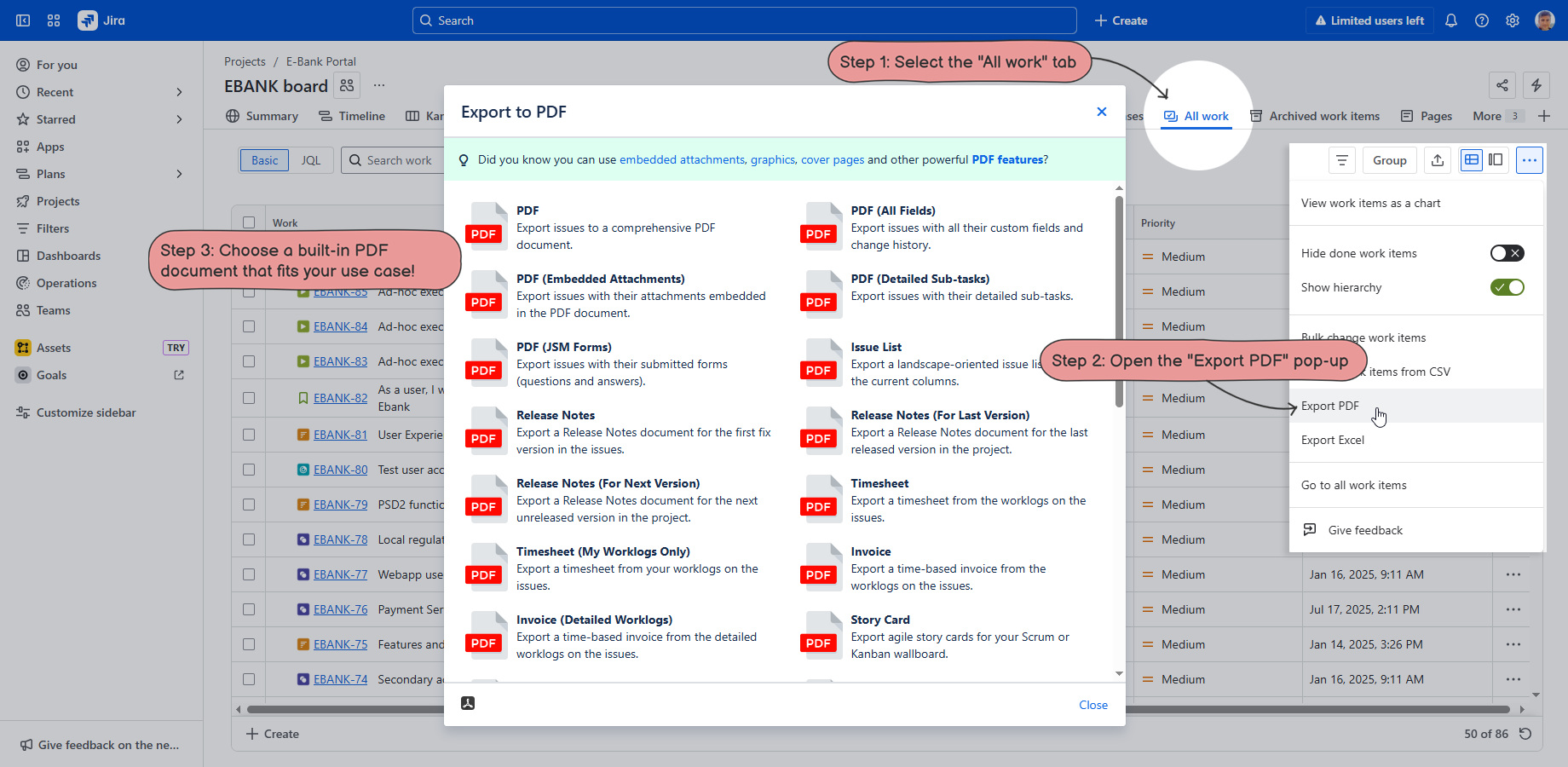Click the horizontal table scrollbar

[879, 709]
